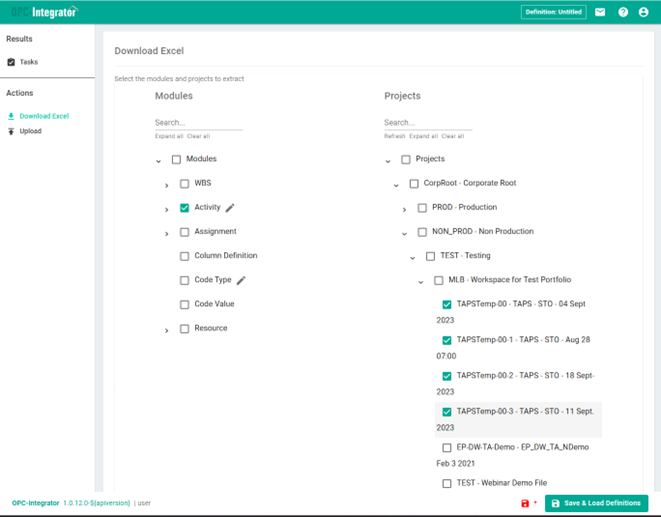Check the NON_PROD - Non Production checkbox

tap(422, 232)
